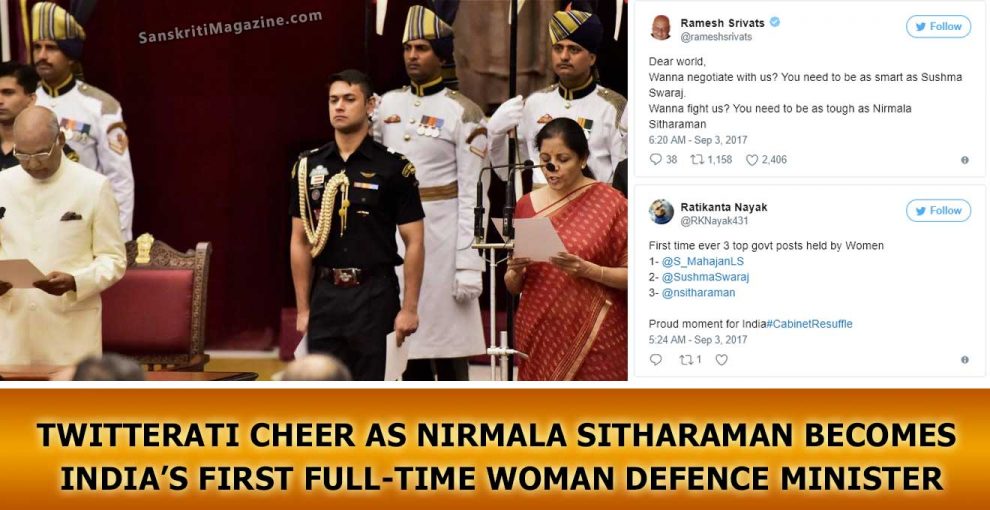Open info icon on Ramesh Srivats tweet
The height and width of the screenshot is (510, 990).
(x=965, y=160)
